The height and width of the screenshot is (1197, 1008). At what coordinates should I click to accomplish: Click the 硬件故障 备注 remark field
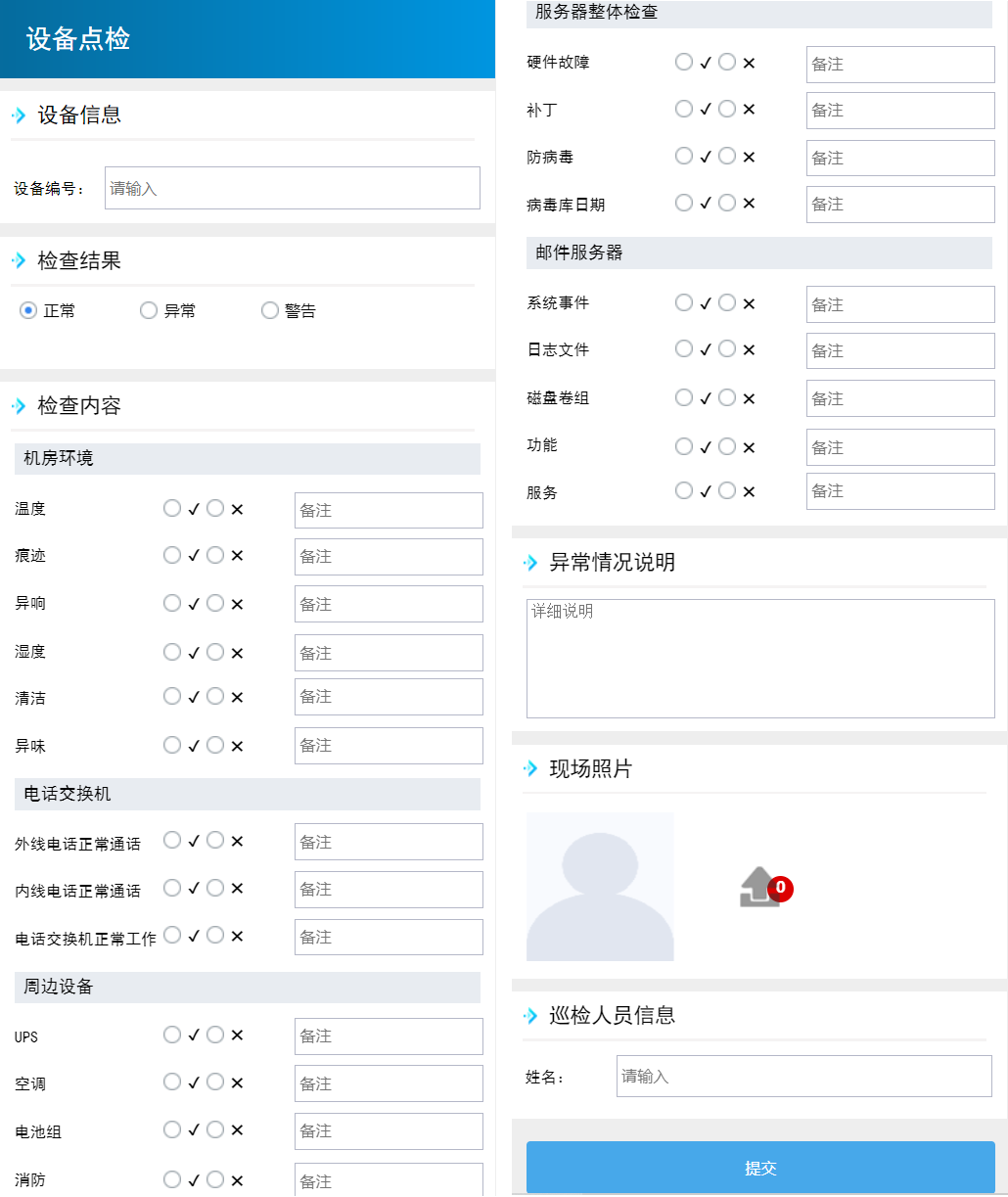(900, 64)
